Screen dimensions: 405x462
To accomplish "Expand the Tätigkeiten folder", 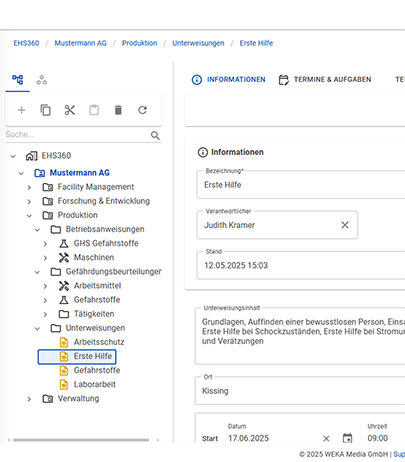I will click(x=45, y=314).
